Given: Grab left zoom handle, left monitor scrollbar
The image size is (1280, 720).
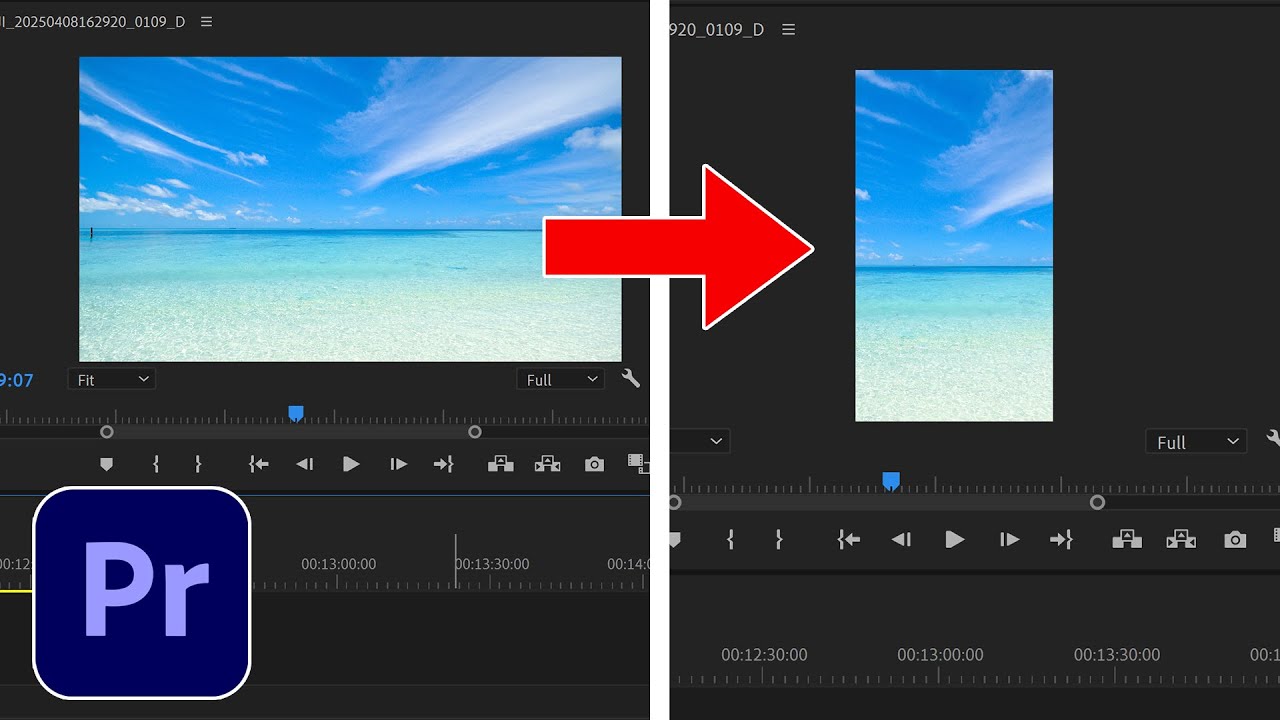Looking at the screenshot, I should [107, 432].
